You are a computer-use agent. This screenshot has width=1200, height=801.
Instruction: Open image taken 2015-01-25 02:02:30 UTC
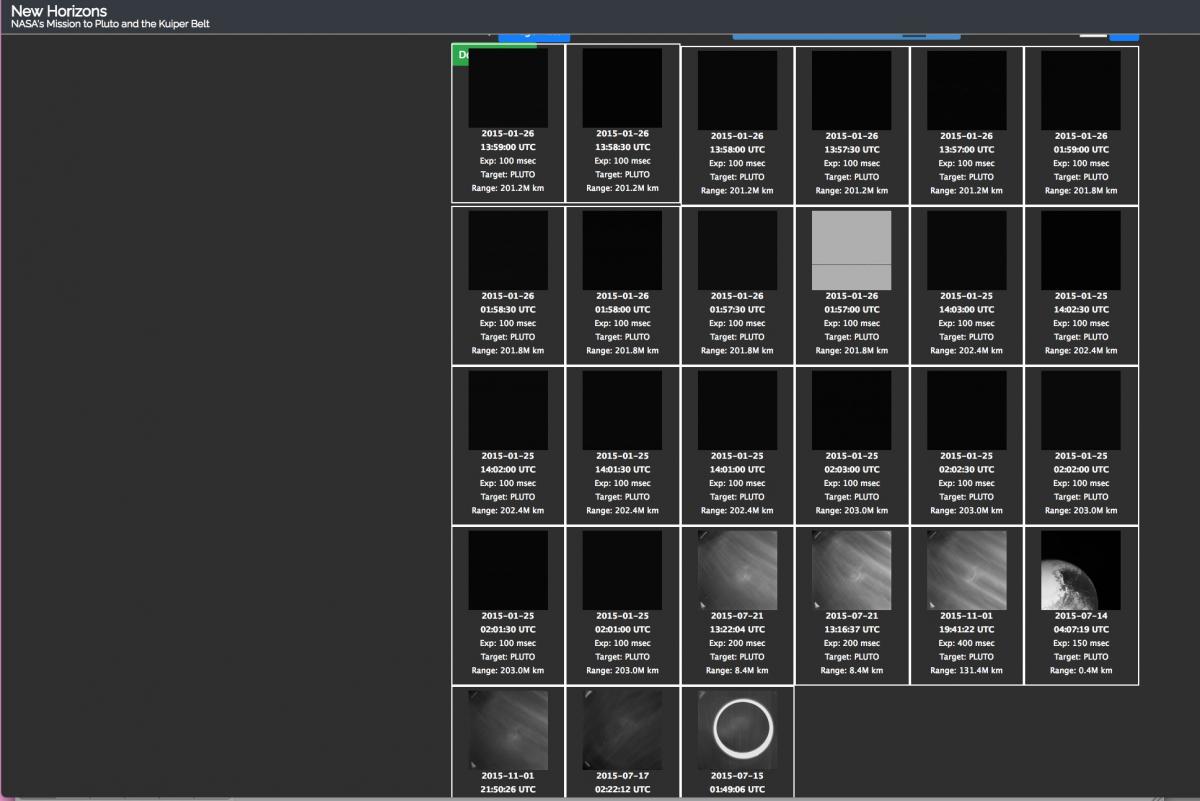[966, 411]
